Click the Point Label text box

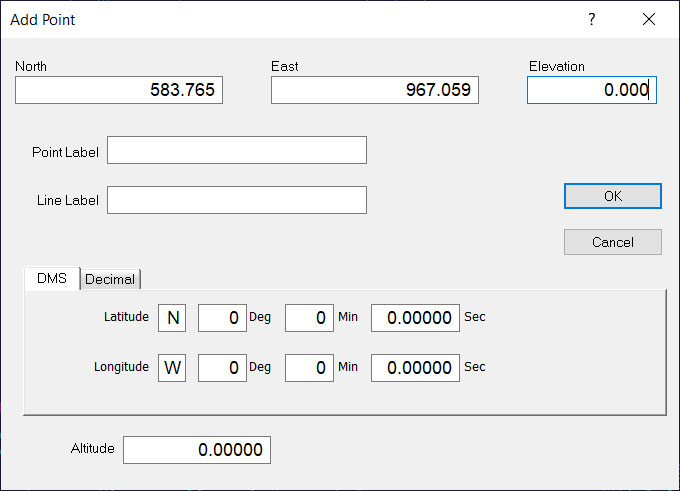237,151
